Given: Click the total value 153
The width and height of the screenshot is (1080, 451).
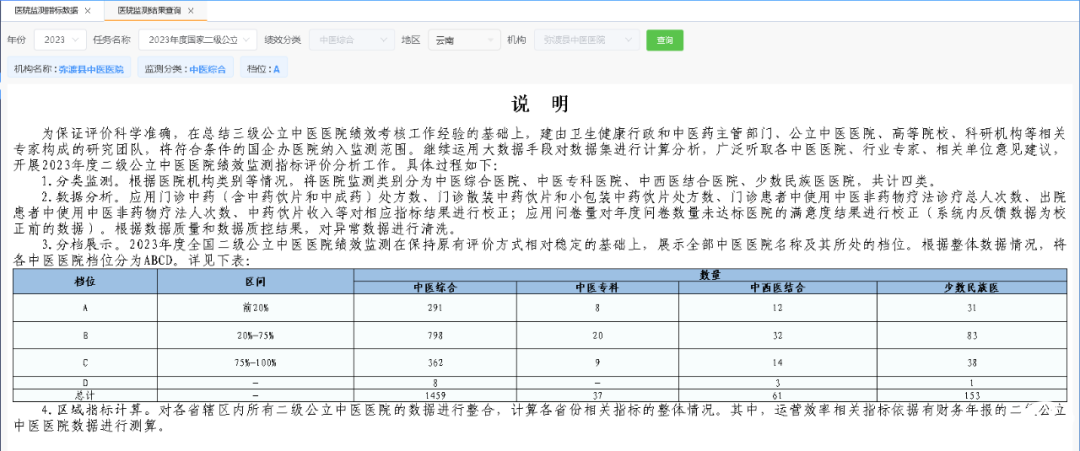Looking at the screenshot, I should tap(972, 395).
